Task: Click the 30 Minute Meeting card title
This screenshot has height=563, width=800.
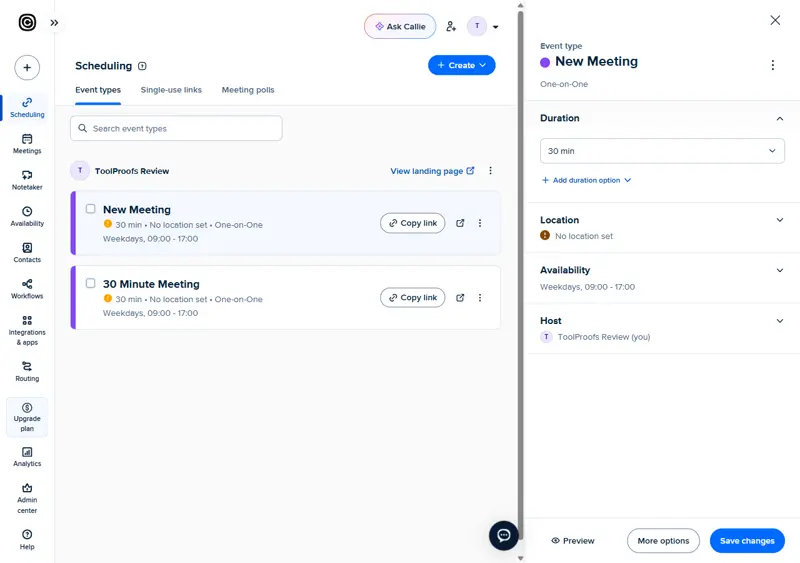Action: [x=151, y=284]
